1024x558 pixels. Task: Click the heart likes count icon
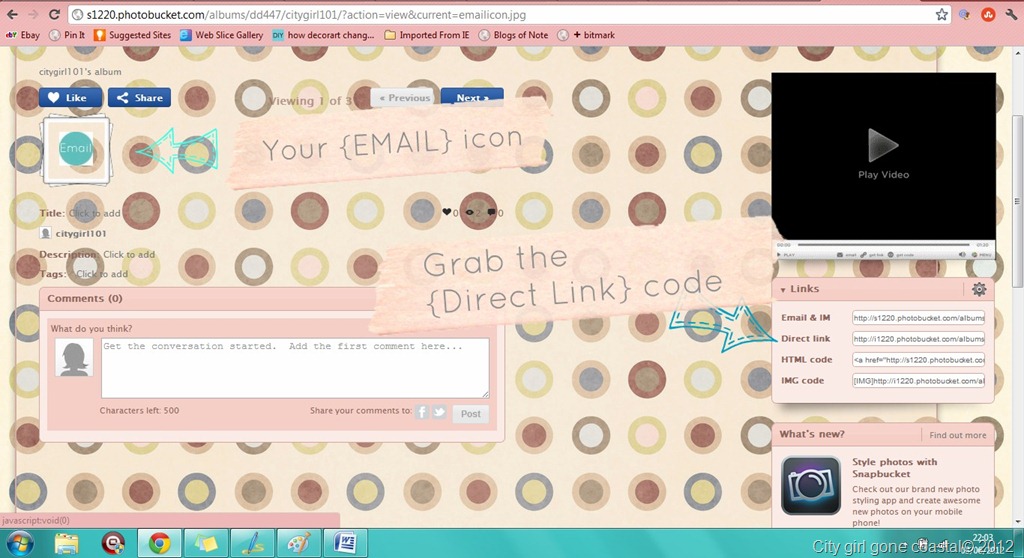pyautogui.click(x=447, y=212)
